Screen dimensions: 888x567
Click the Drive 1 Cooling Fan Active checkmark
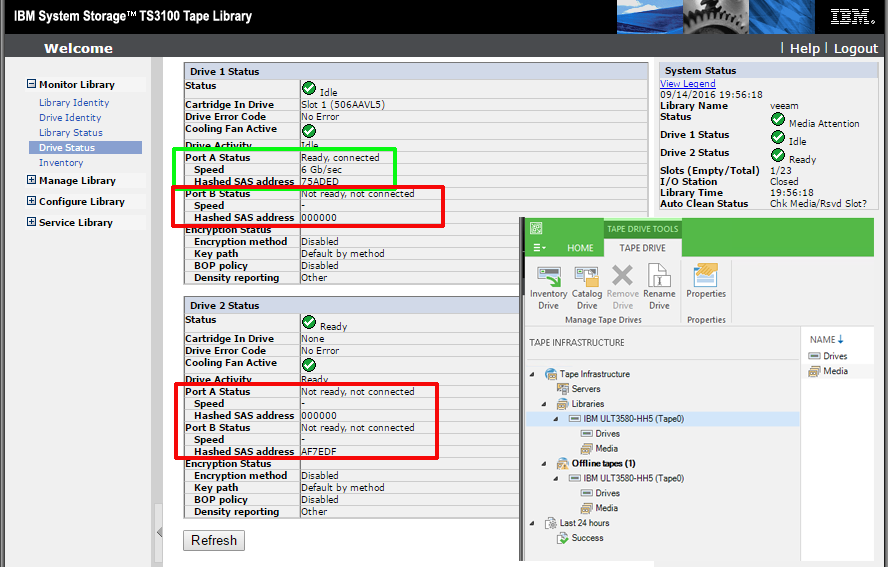[x=309, y=131]
